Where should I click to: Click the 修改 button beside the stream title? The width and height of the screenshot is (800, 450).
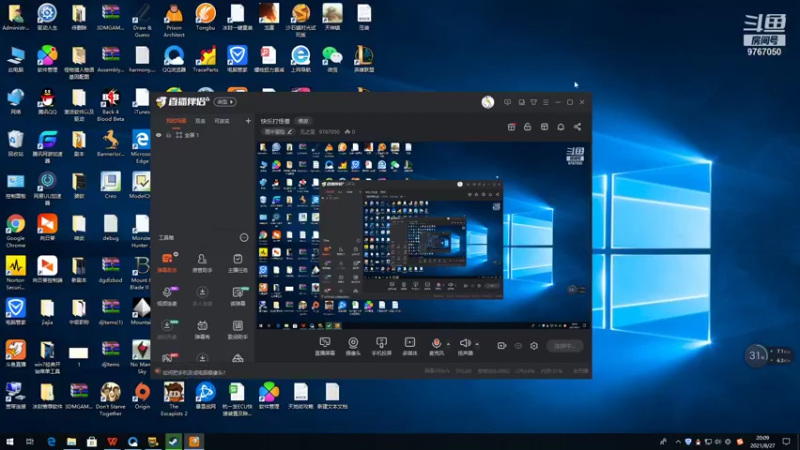point(303,121)
